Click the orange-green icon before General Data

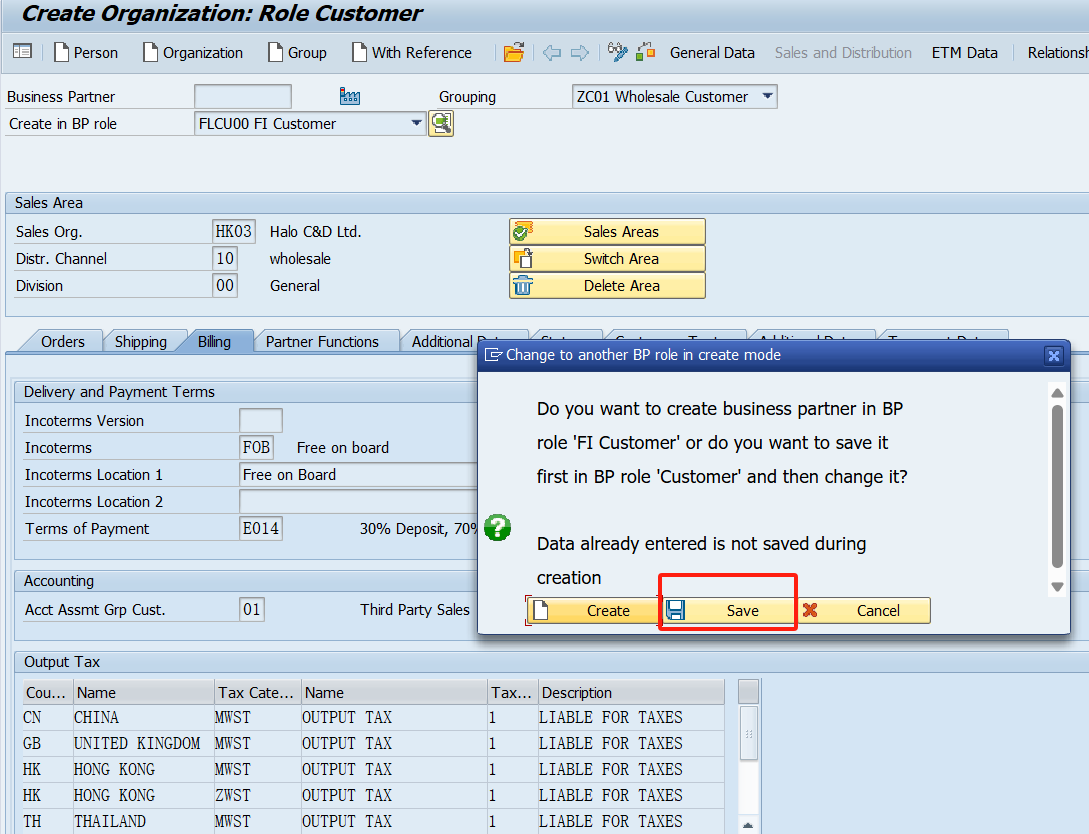(x=645, y=52)
